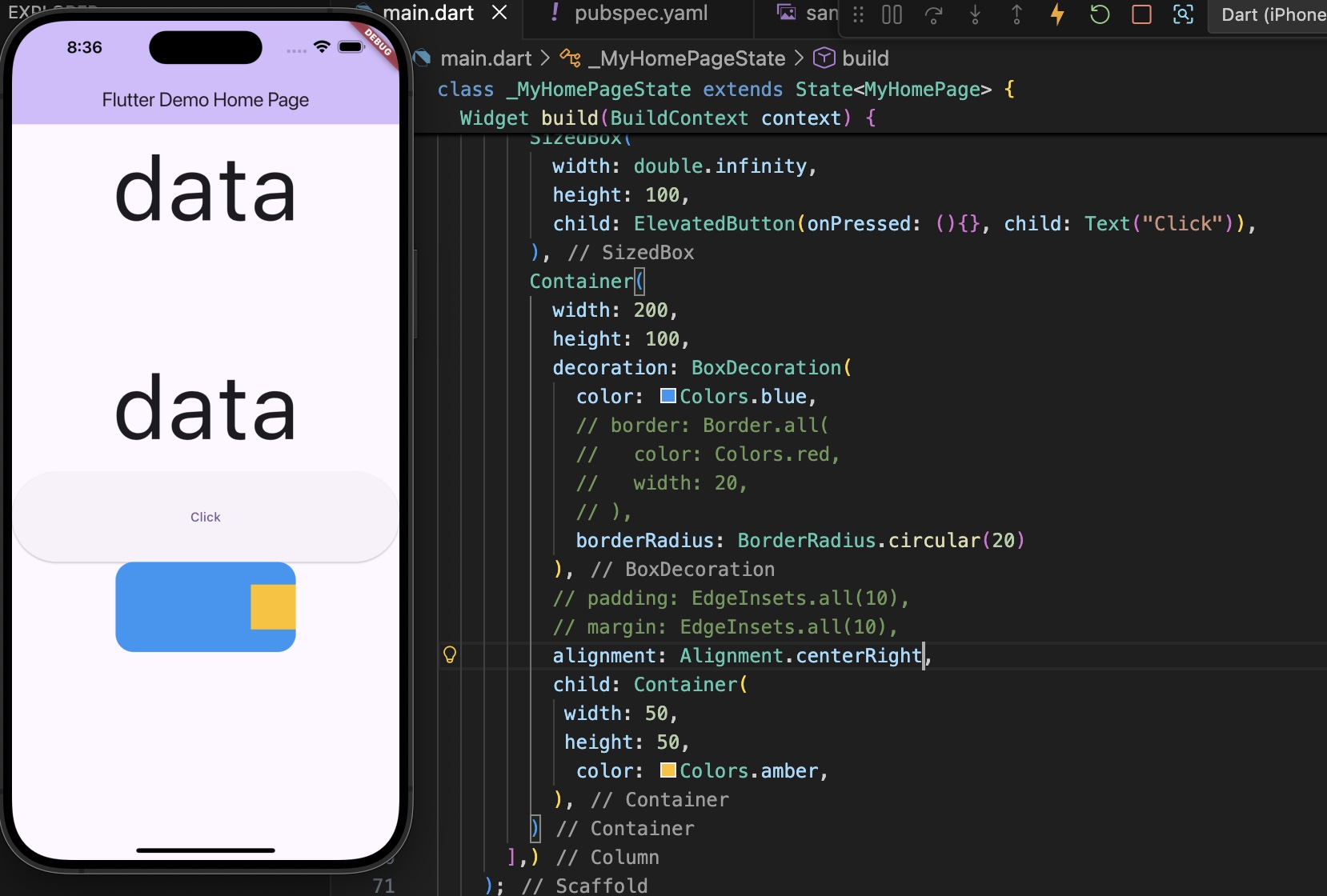1327x896 pixels.
Task: Click the amber Colors.amber swatch in code
Action: (668, 770)
